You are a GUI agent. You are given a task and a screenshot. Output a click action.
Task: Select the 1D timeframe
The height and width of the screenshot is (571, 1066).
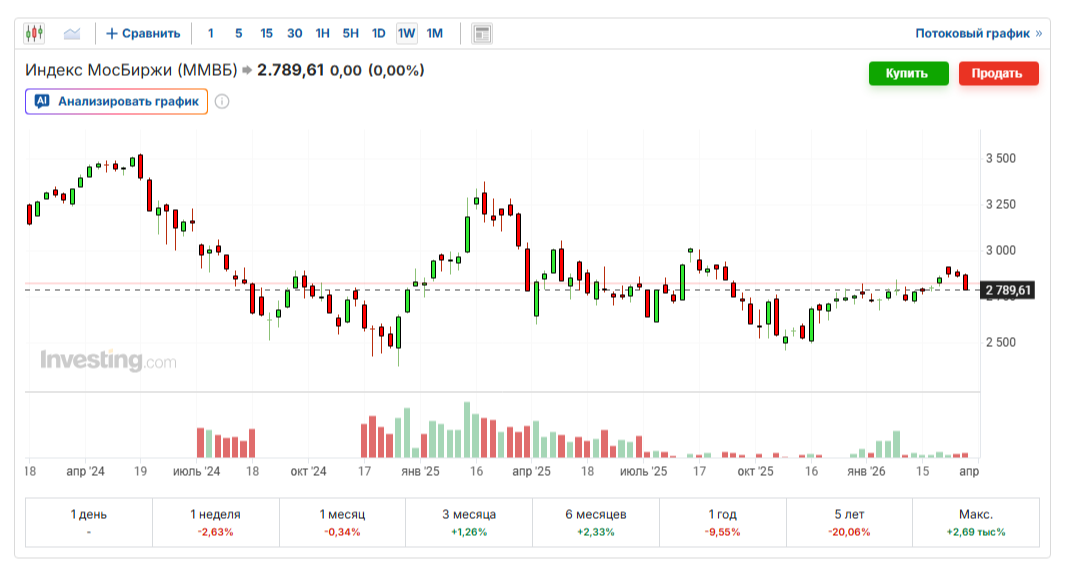coord(379,33)
